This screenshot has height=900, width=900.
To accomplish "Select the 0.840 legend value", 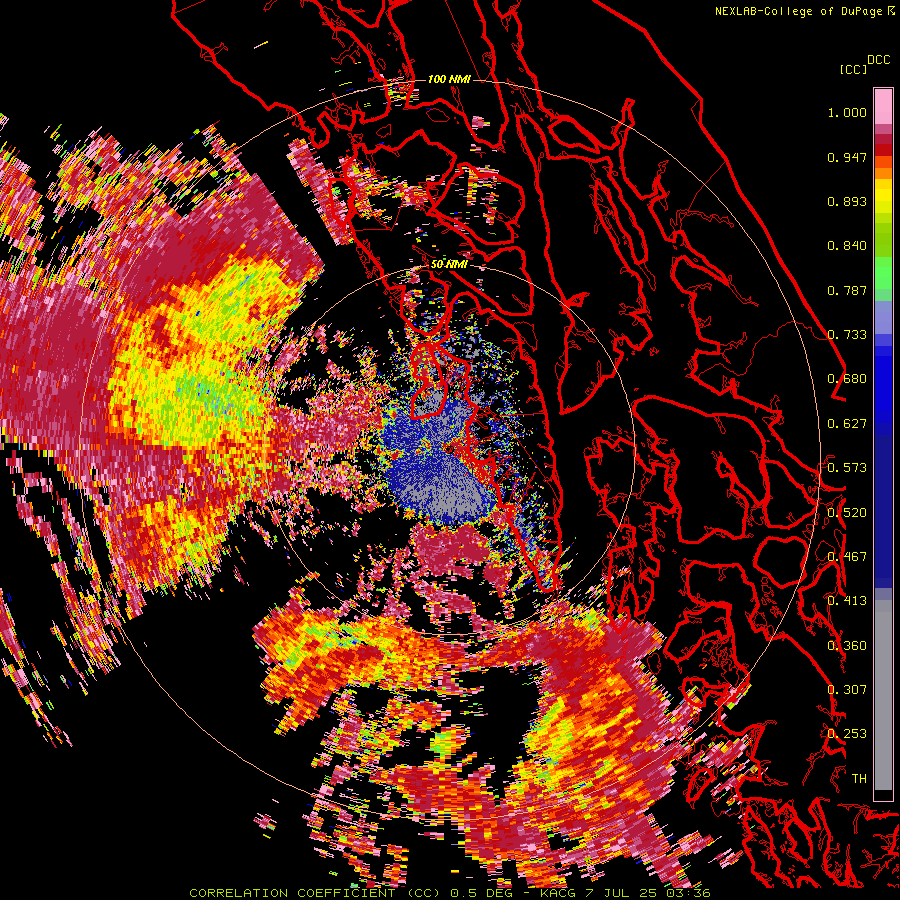I will click(847, 246).
